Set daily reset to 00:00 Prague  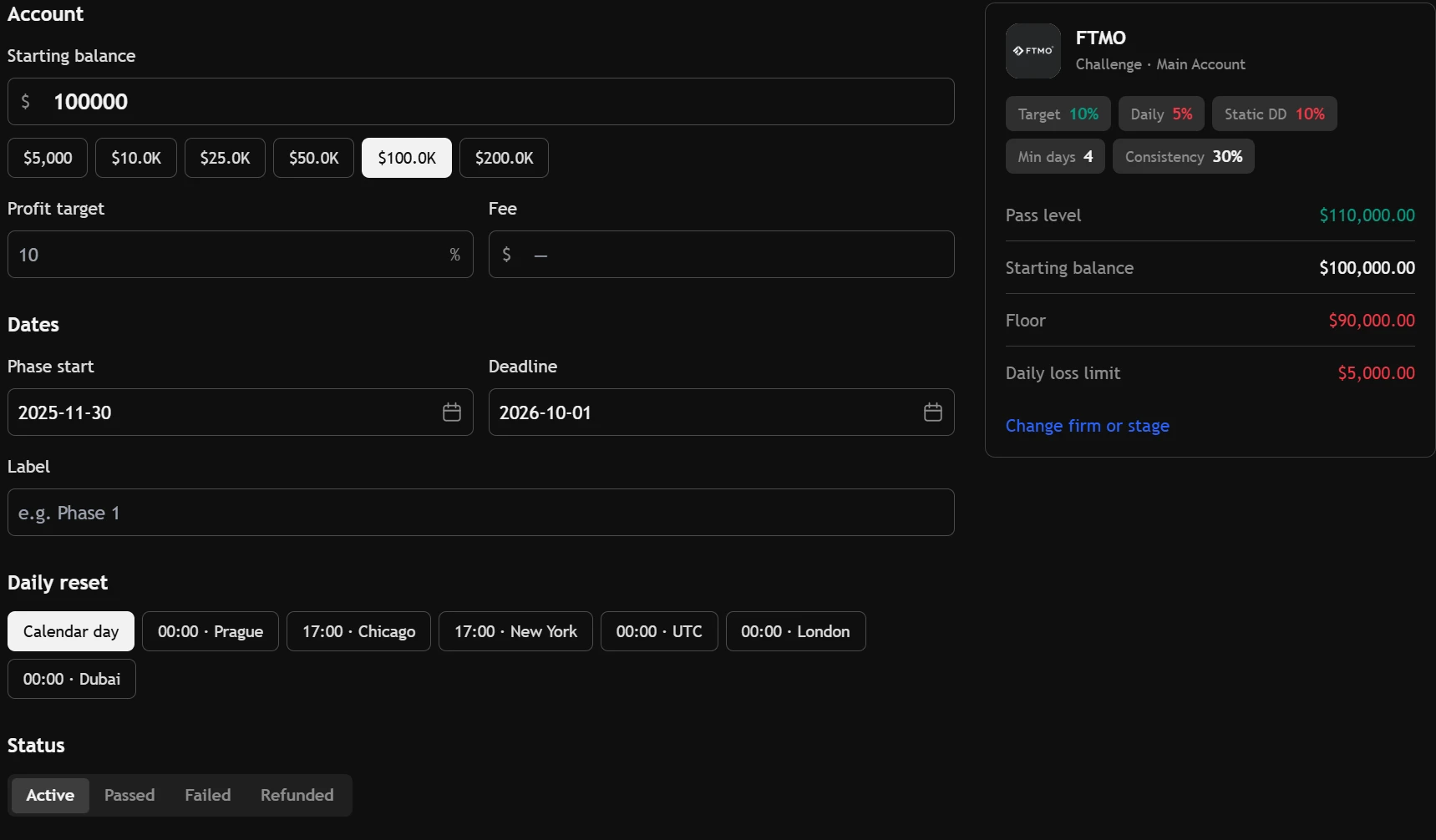click(211, 631)
